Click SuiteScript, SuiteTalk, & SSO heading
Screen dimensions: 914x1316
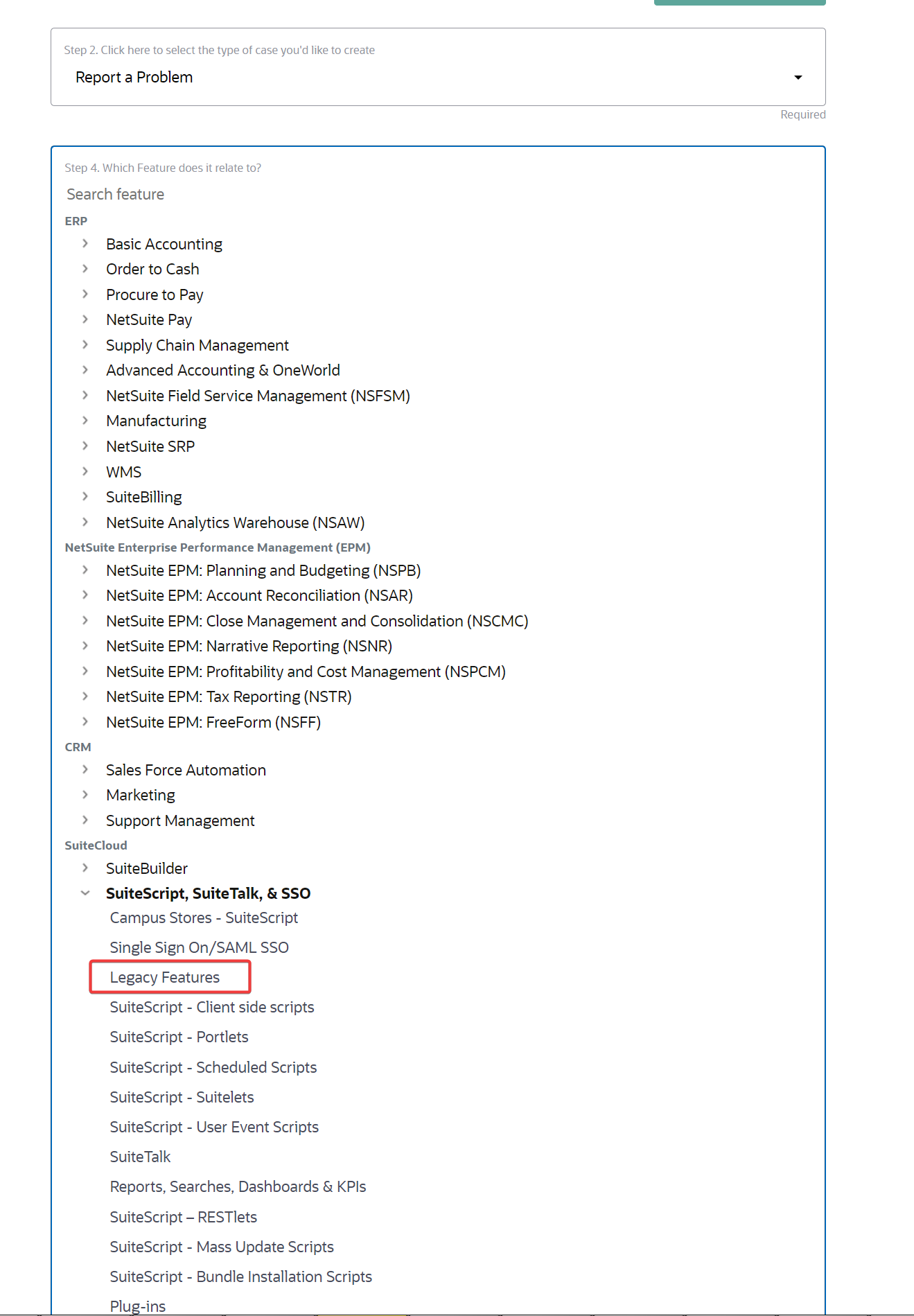(x=208, y=893)
